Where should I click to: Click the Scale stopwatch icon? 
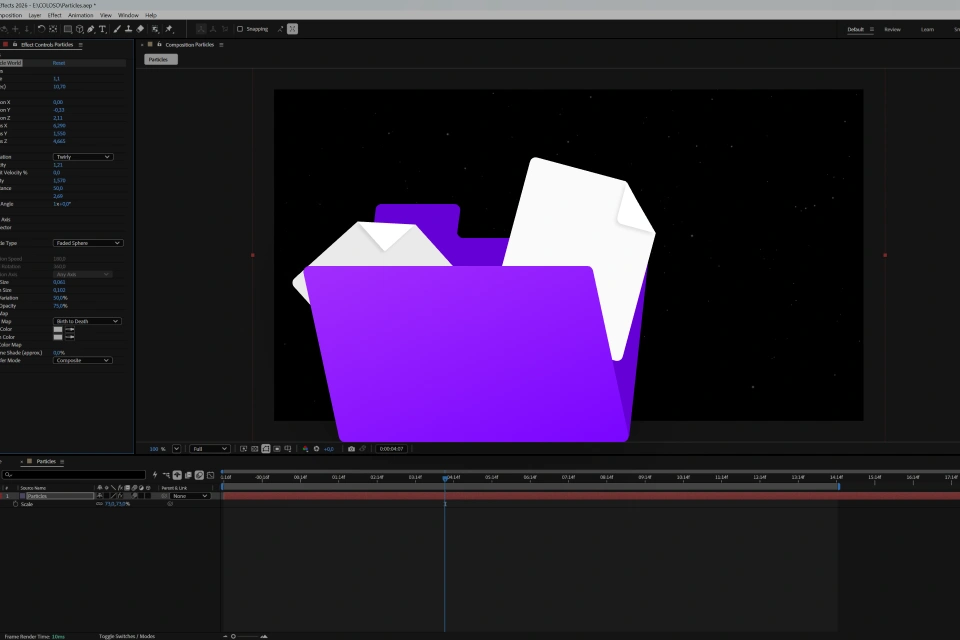pos(15,504)
